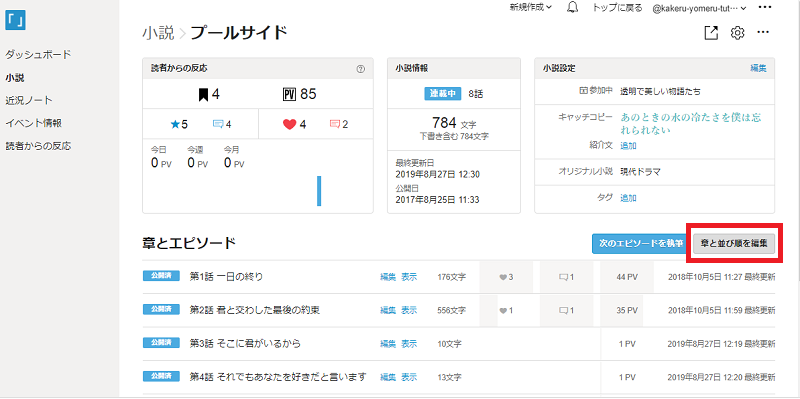The height and width of the screenshot is (399, 800).
Task: Click 現代ドラマ genre text
Action: 640,171
